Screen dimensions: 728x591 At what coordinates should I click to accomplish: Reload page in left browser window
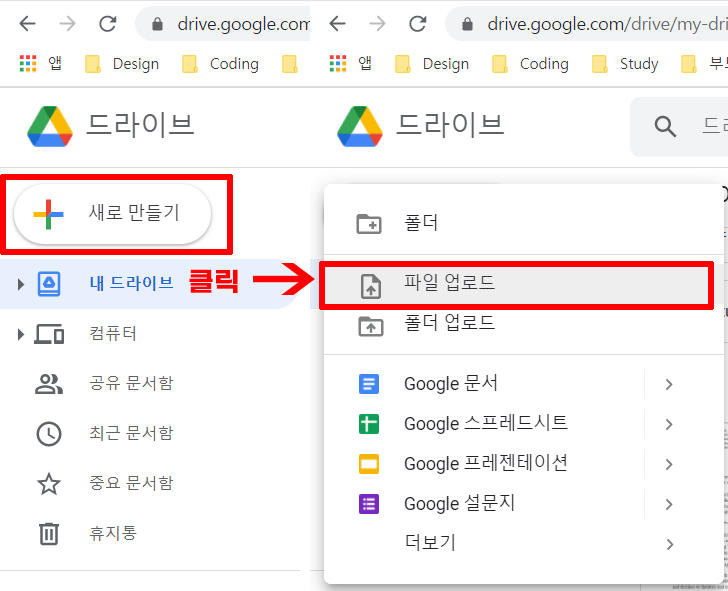[x=108, y=23]
